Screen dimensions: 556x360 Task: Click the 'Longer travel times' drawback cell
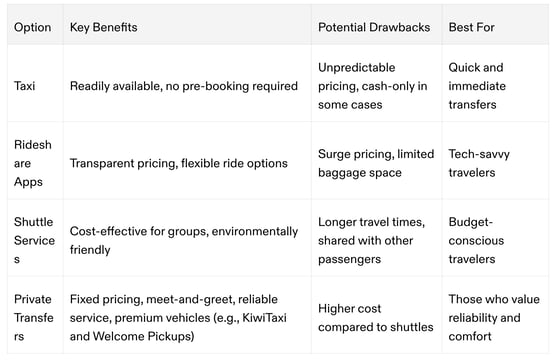[377, 240]
